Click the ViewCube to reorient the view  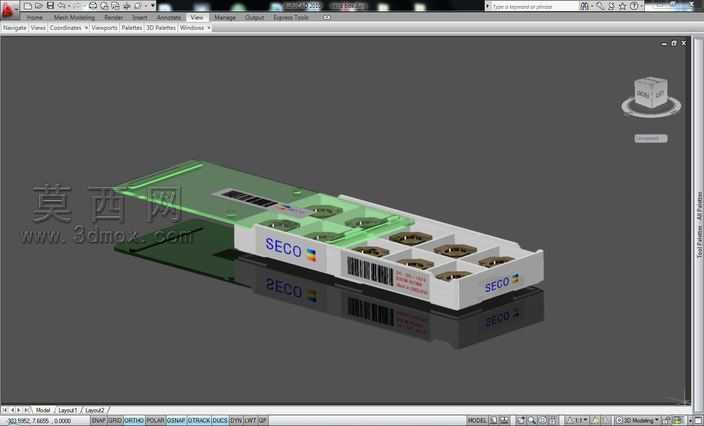point(651,92)
